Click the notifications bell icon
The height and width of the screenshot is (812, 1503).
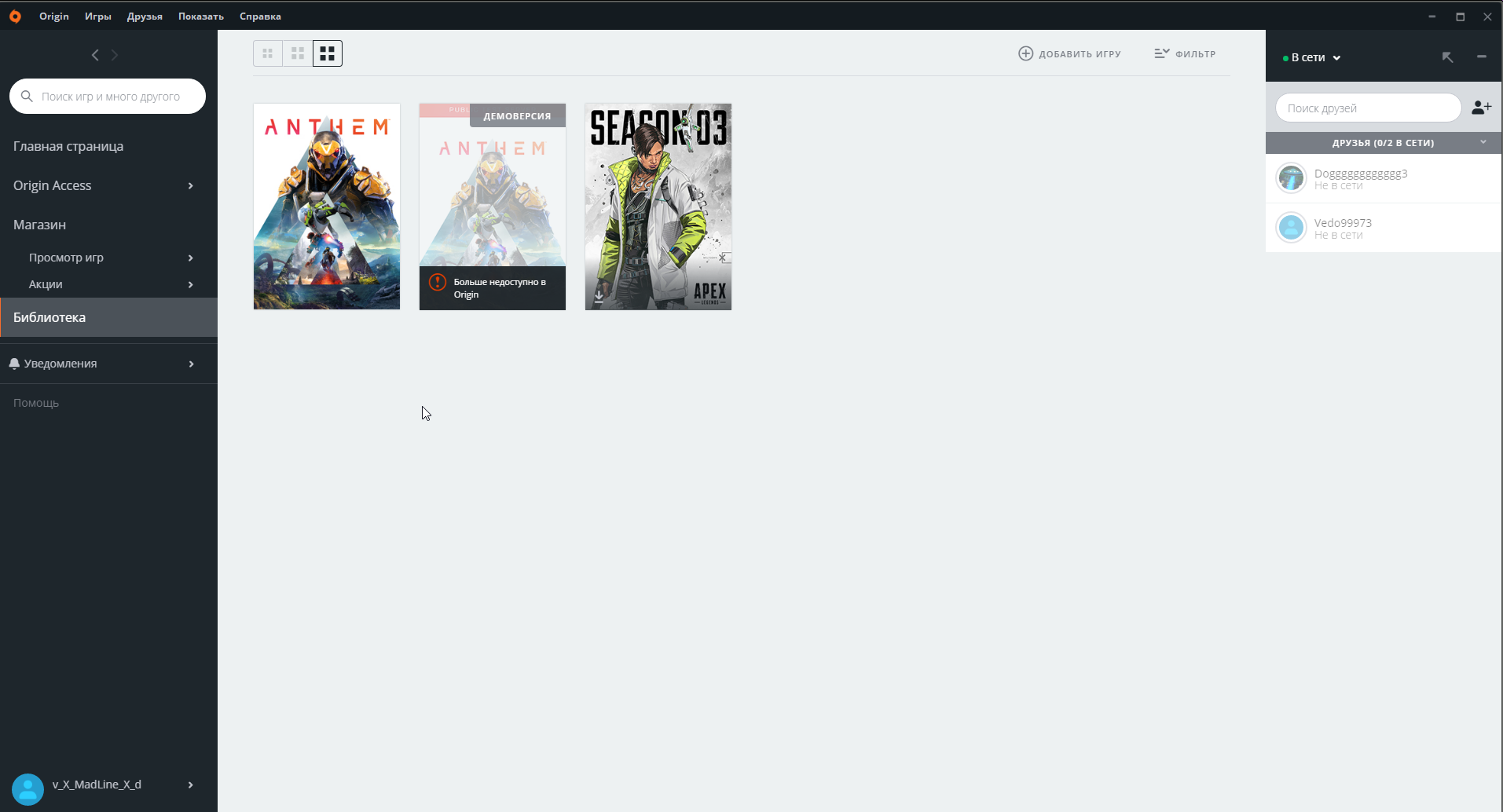pyautogui.click(x=14, y=364)
